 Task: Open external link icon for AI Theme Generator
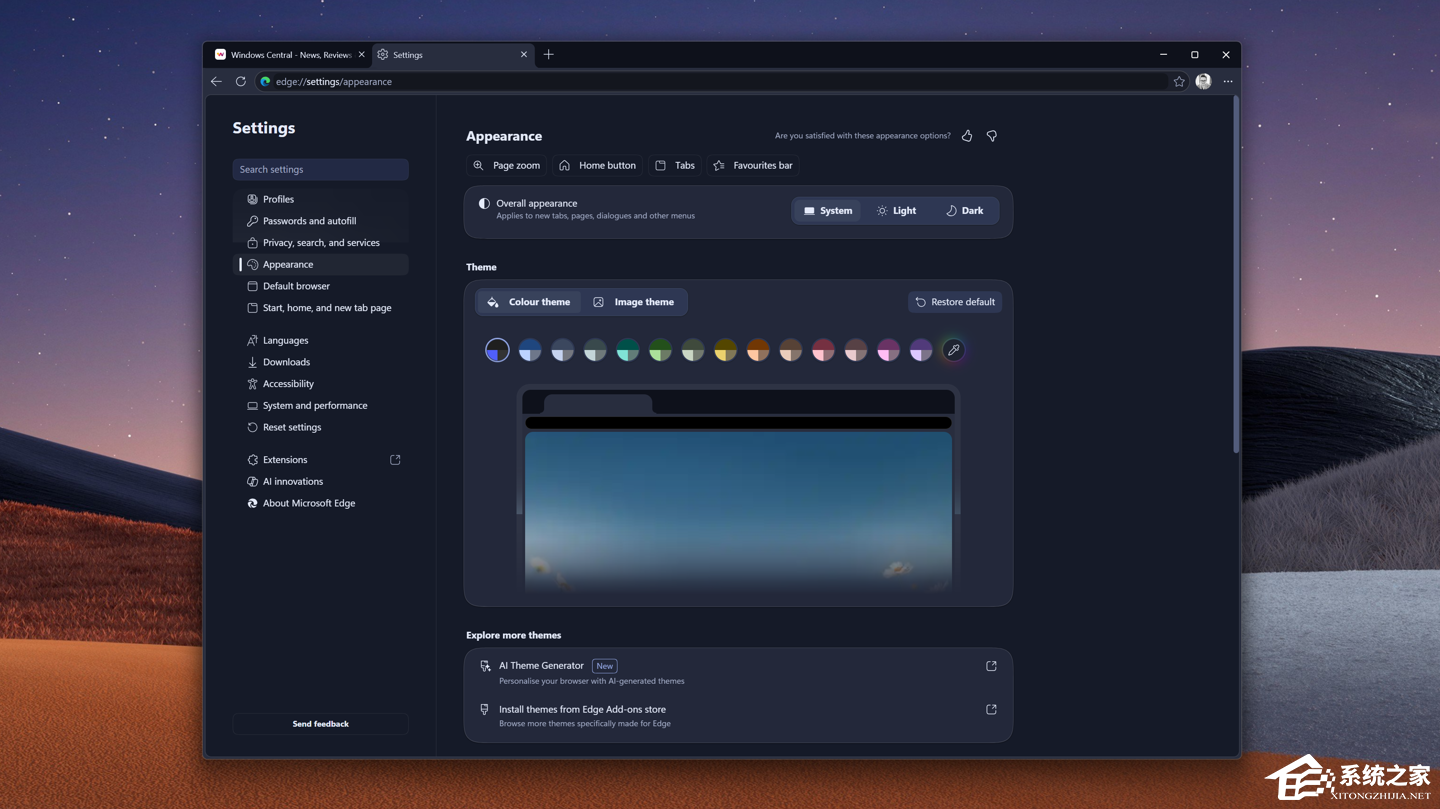click(991, 666)
